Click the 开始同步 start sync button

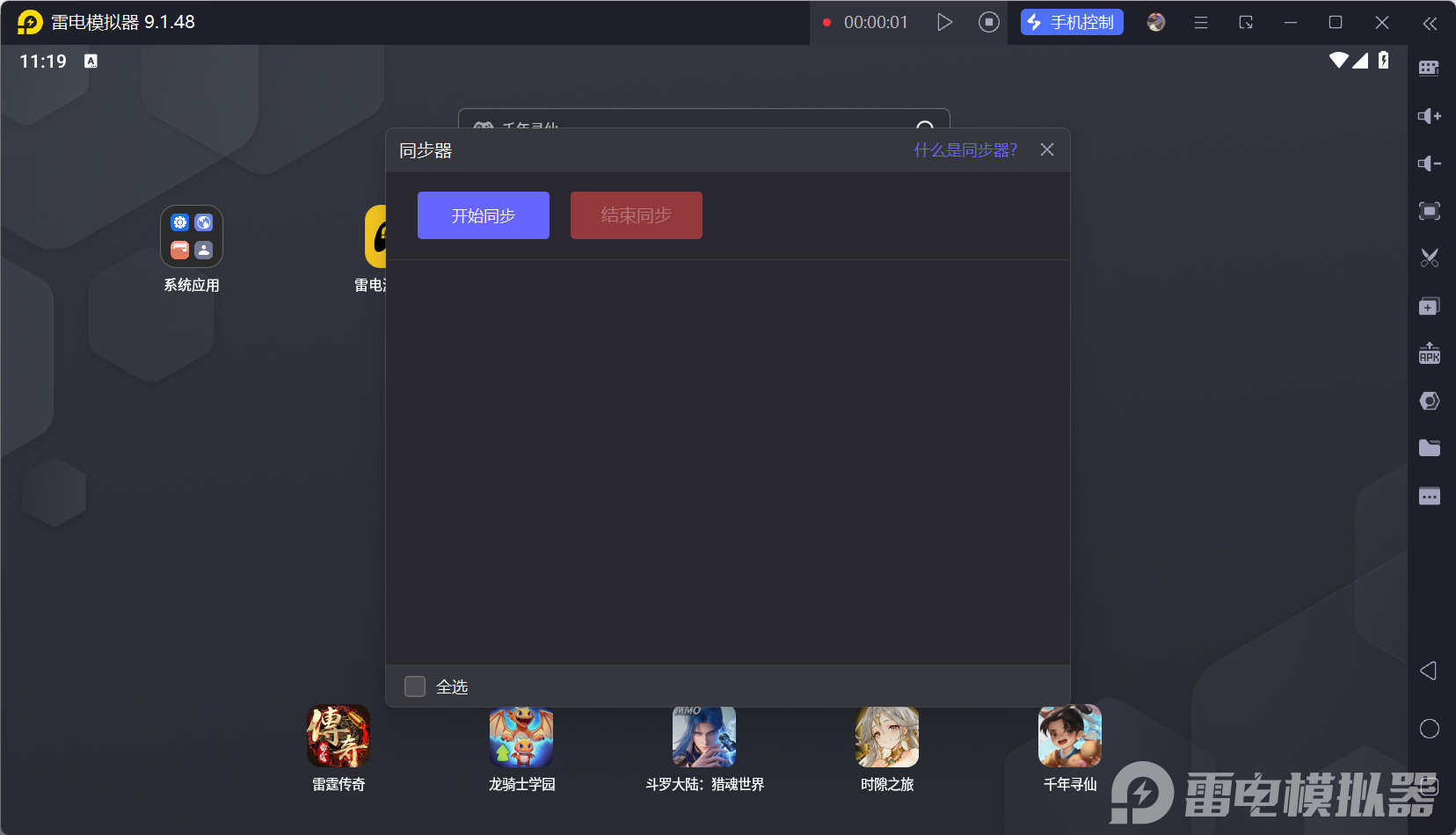pos(483,214)
